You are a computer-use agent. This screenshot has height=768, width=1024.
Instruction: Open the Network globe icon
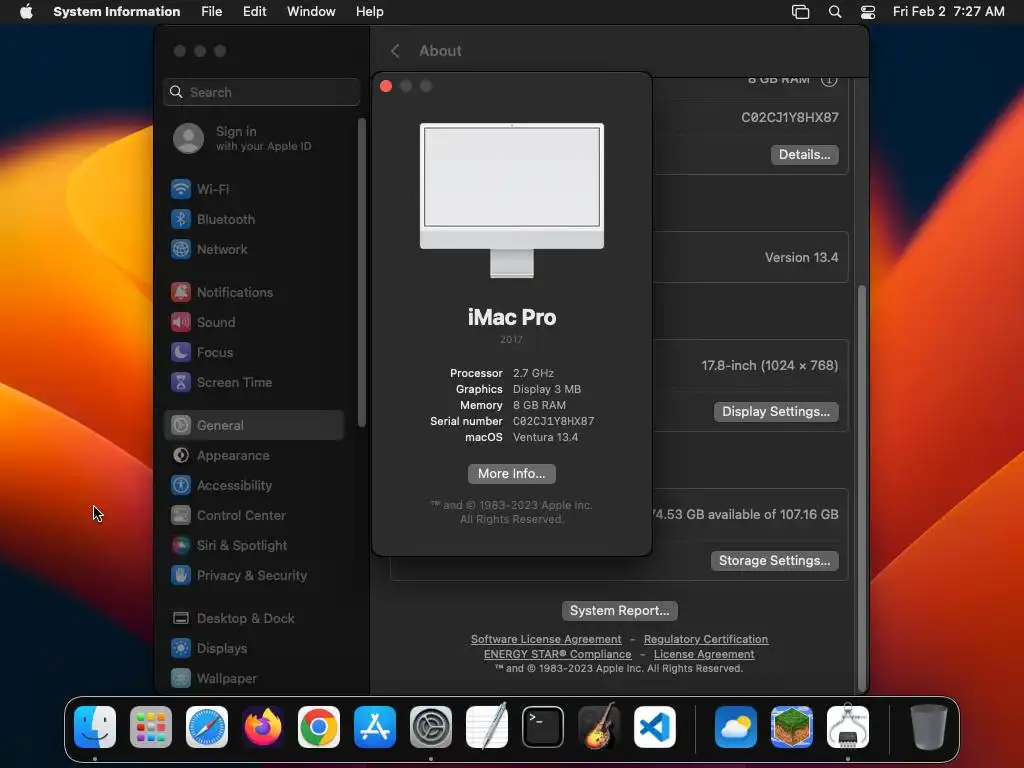[181, 249]
